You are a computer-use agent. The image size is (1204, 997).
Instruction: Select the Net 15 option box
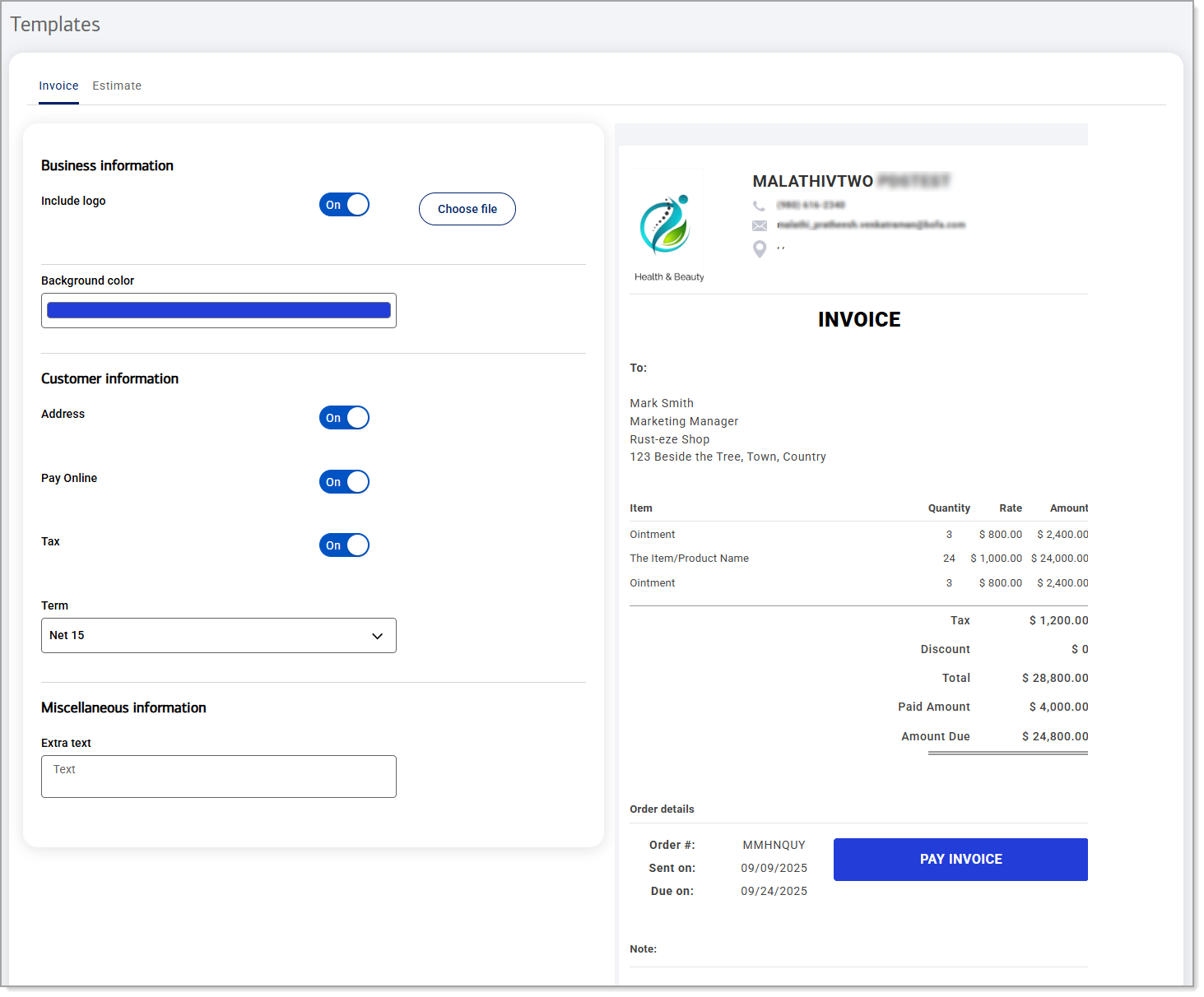coord(218,635)
